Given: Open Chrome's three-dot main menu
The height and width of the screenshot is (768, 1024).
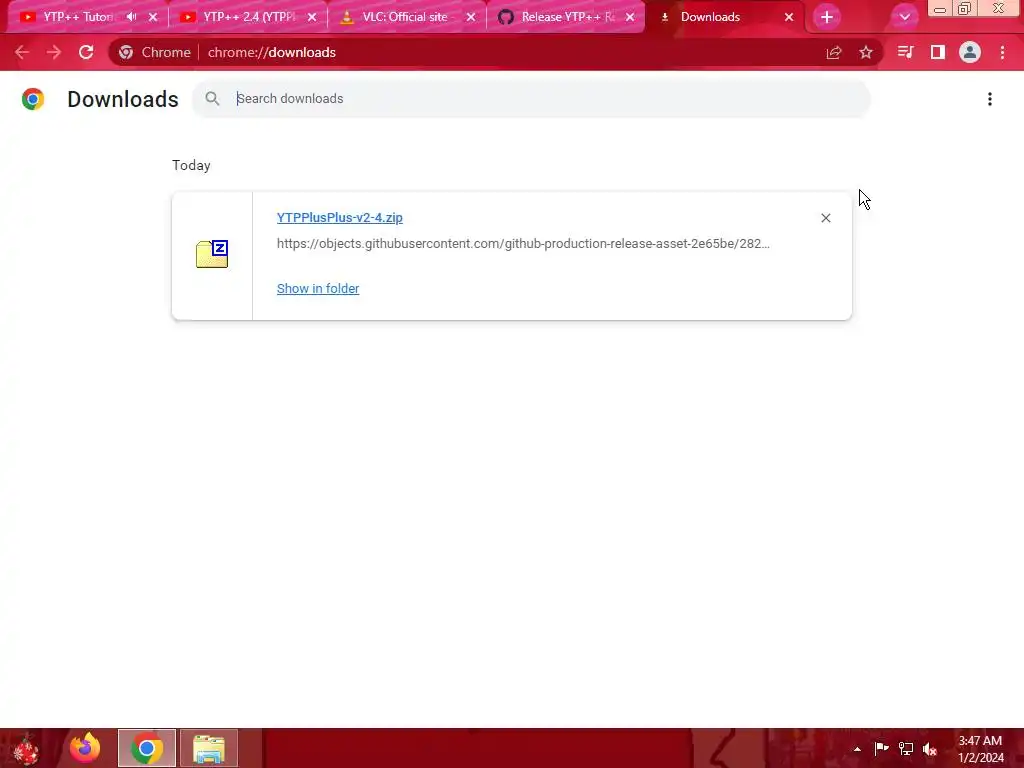Looking at the screenshot, I should (1002, 52).
